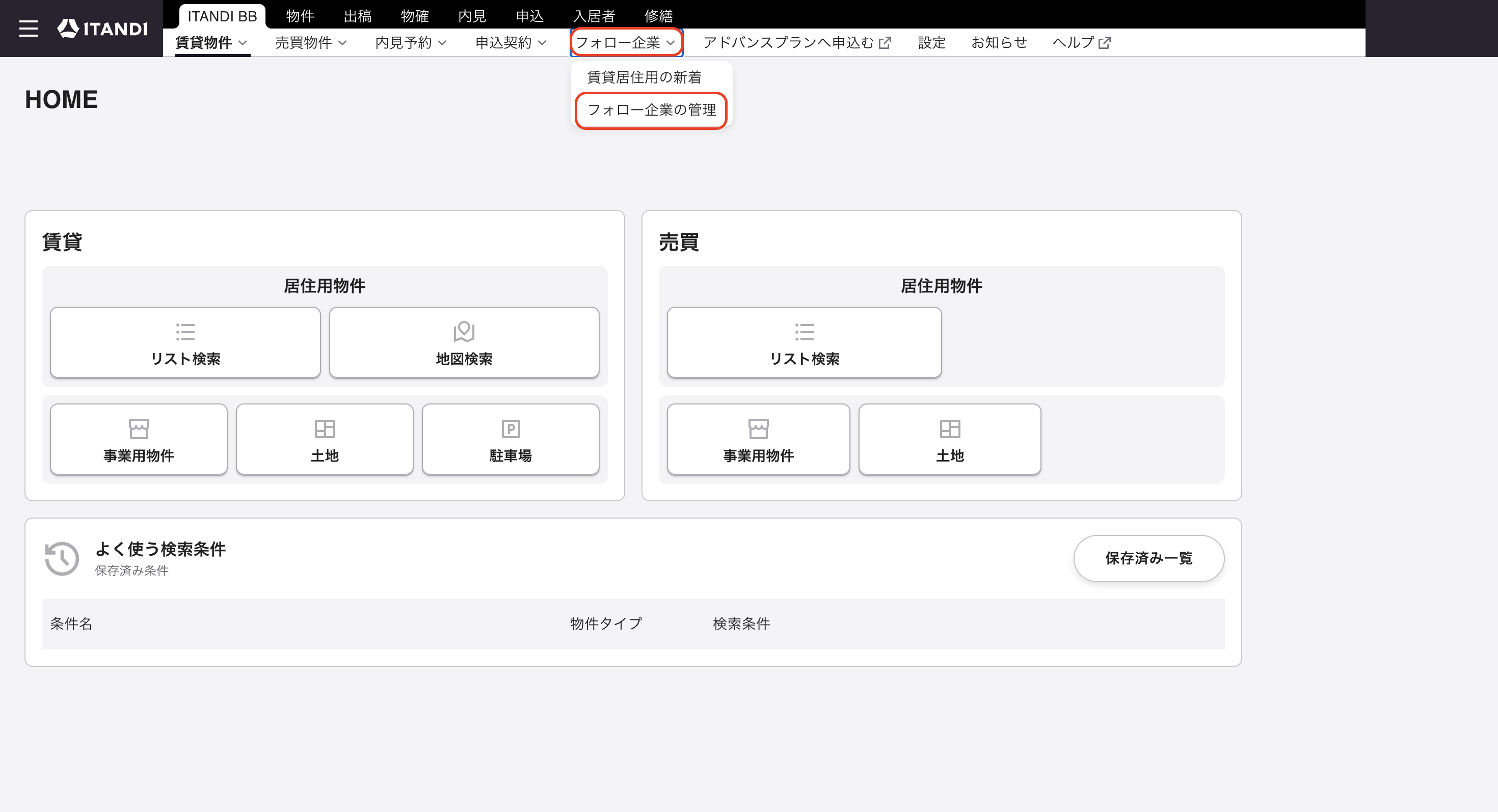Screen dimensions: 1498x812
Task: Click the 売買 リスト検索 button
Action: pyautogui.click(x=804, y=342)
